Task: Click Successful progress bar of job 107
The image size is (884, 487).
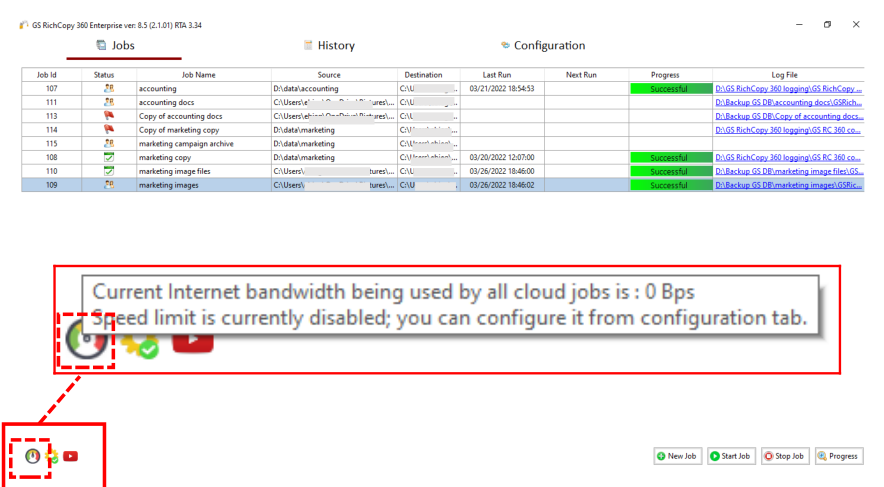Action: [x=671, y=88]
